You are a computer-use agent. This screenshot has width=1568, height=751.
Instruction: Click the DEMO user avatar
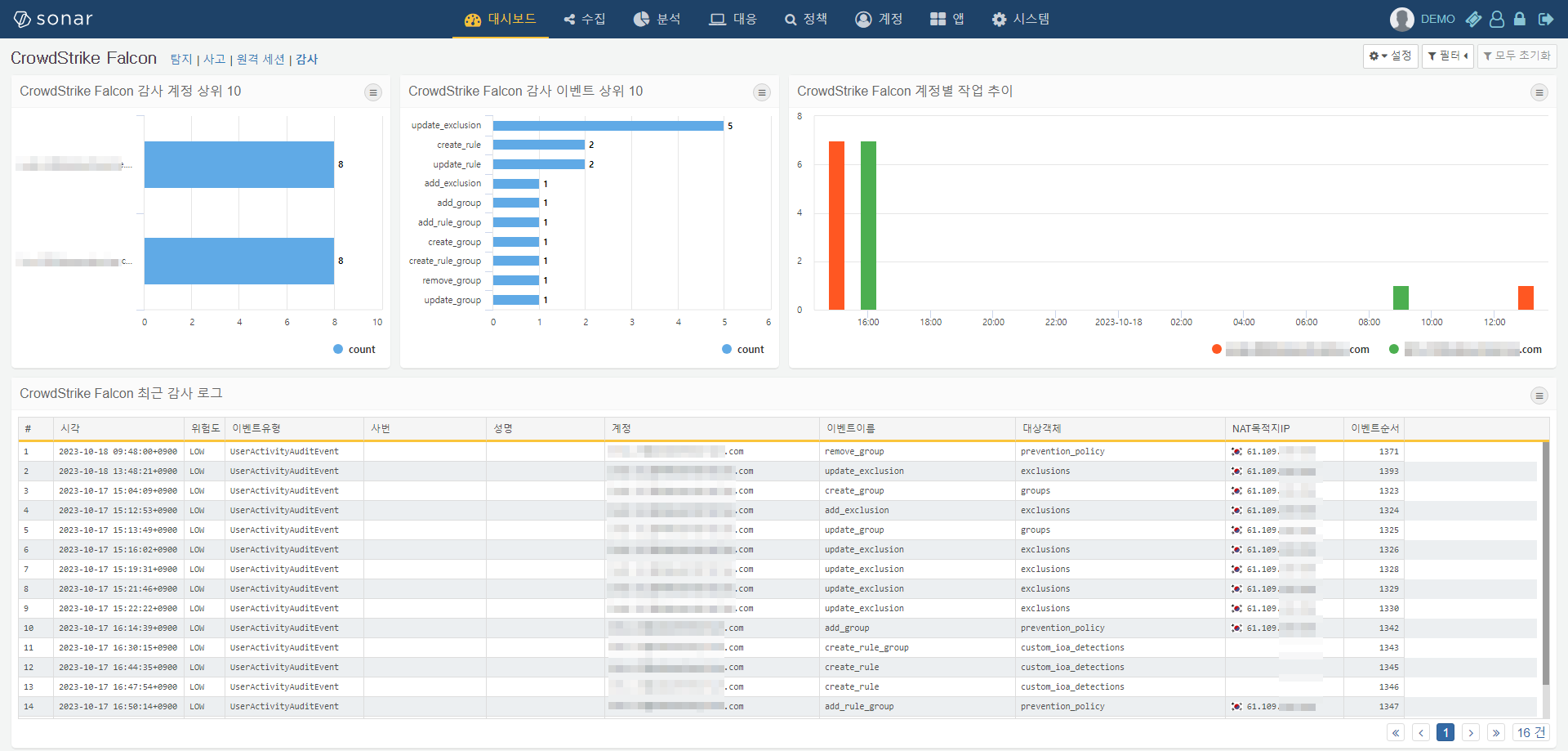[1401, 19]
